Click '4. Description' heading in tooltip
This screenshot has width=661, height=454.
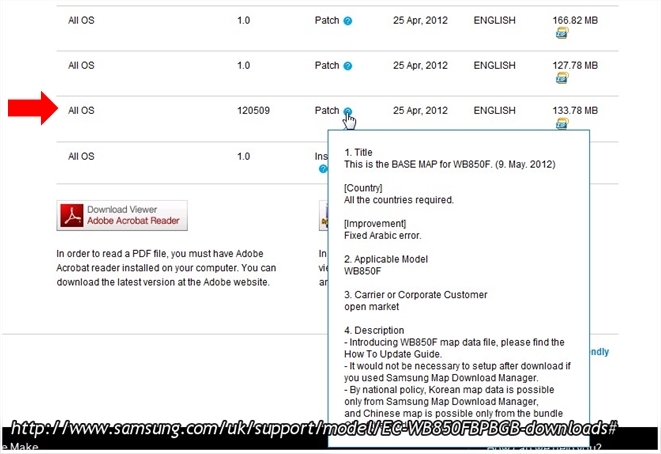pos(374,330)
